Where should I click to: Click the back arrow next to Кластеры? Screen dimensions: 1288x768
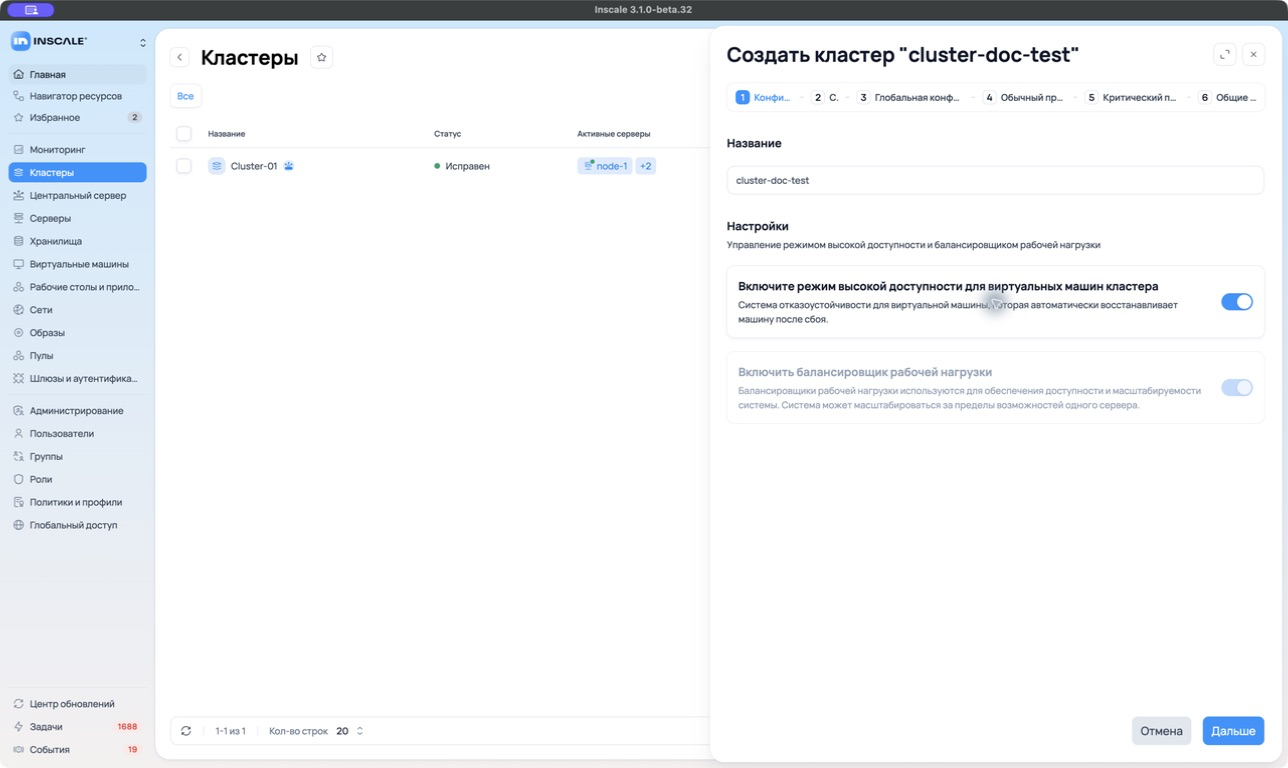tap(180, 58)
